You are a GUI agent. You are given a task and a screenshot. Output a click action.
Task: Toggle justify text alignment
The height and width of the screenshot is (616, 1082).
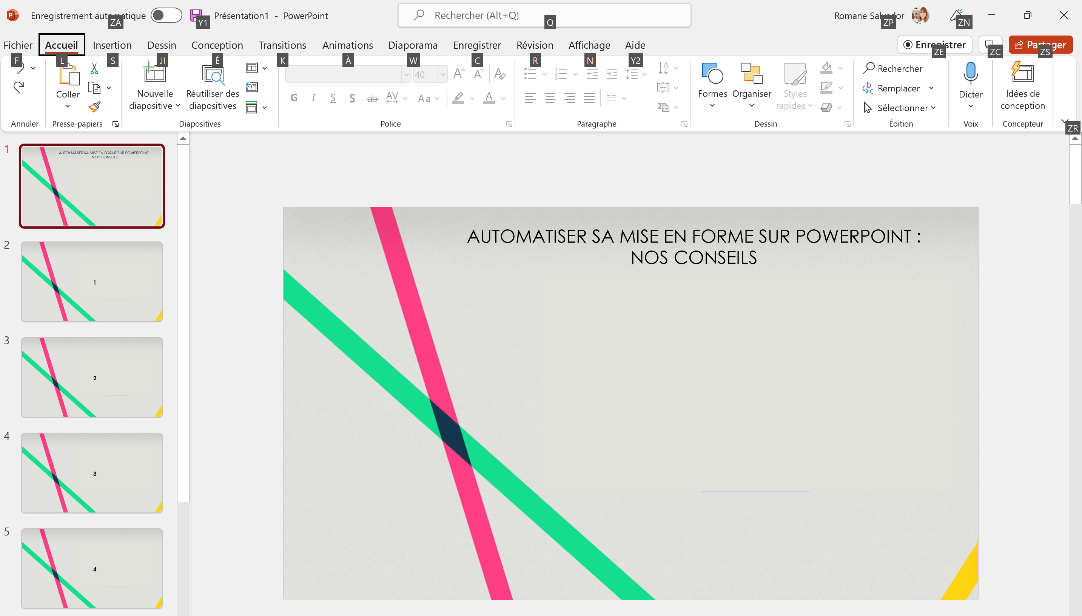589,98
